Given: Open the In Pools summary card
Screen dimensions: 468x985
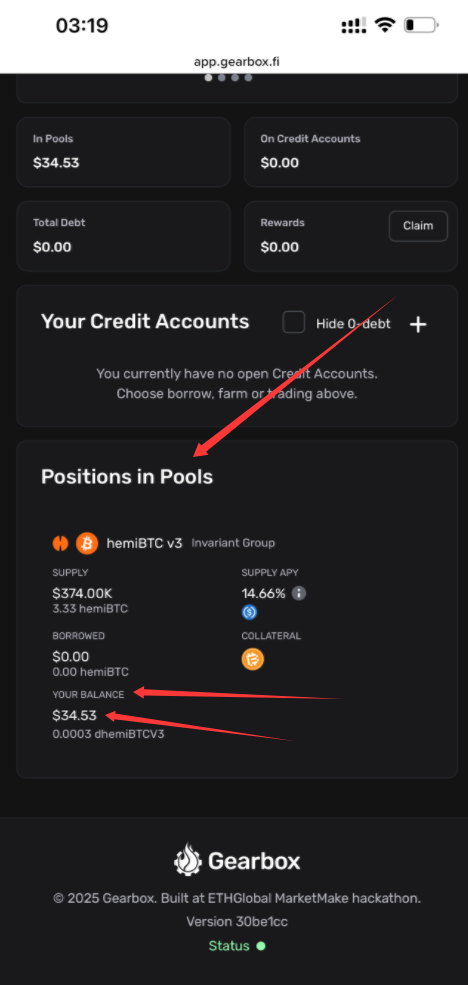Looking at the screenshot, I should pyautogui.click(x=123, y=152).
